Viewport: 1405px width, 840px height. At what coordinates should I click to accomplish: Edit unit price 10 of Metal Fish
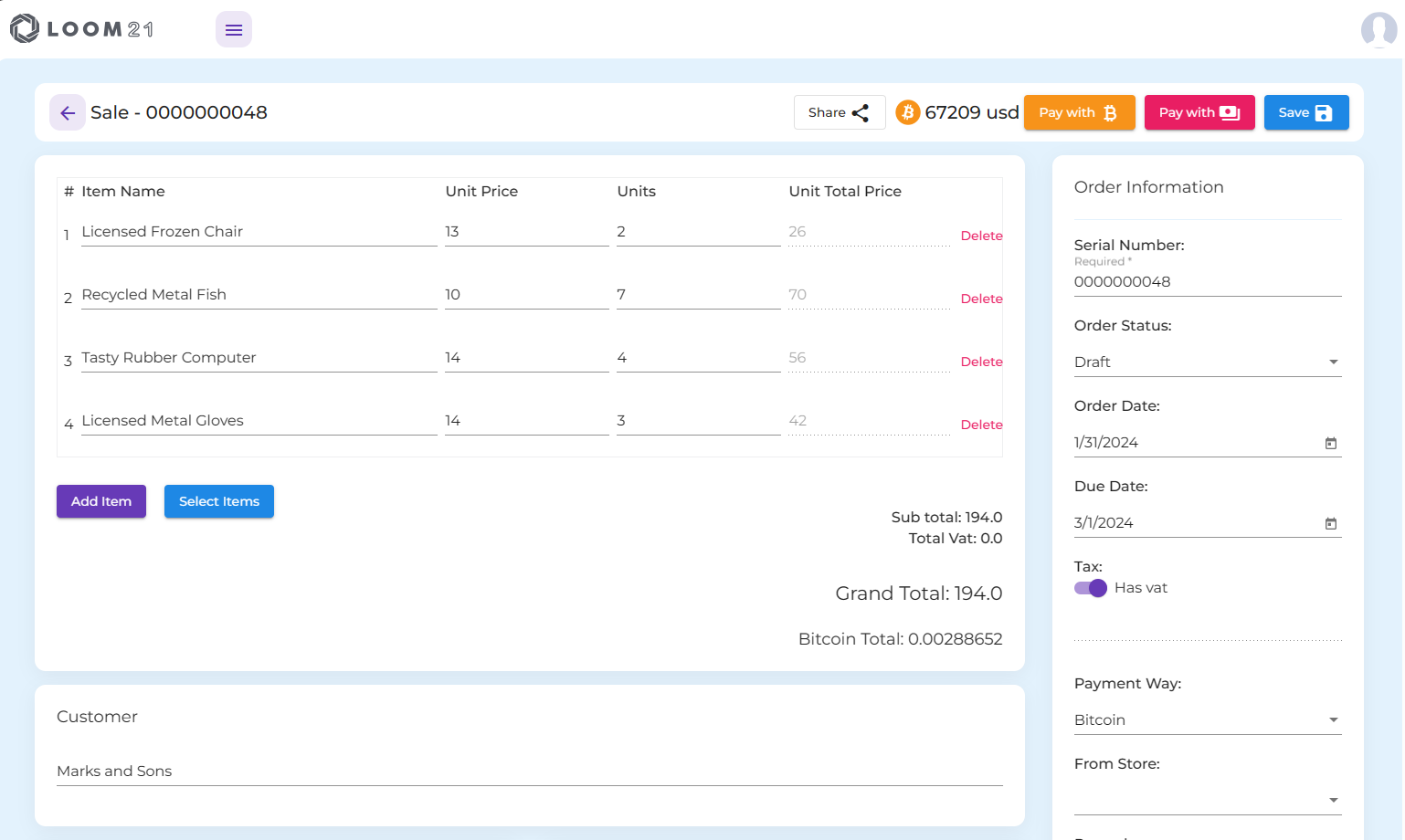527,295
